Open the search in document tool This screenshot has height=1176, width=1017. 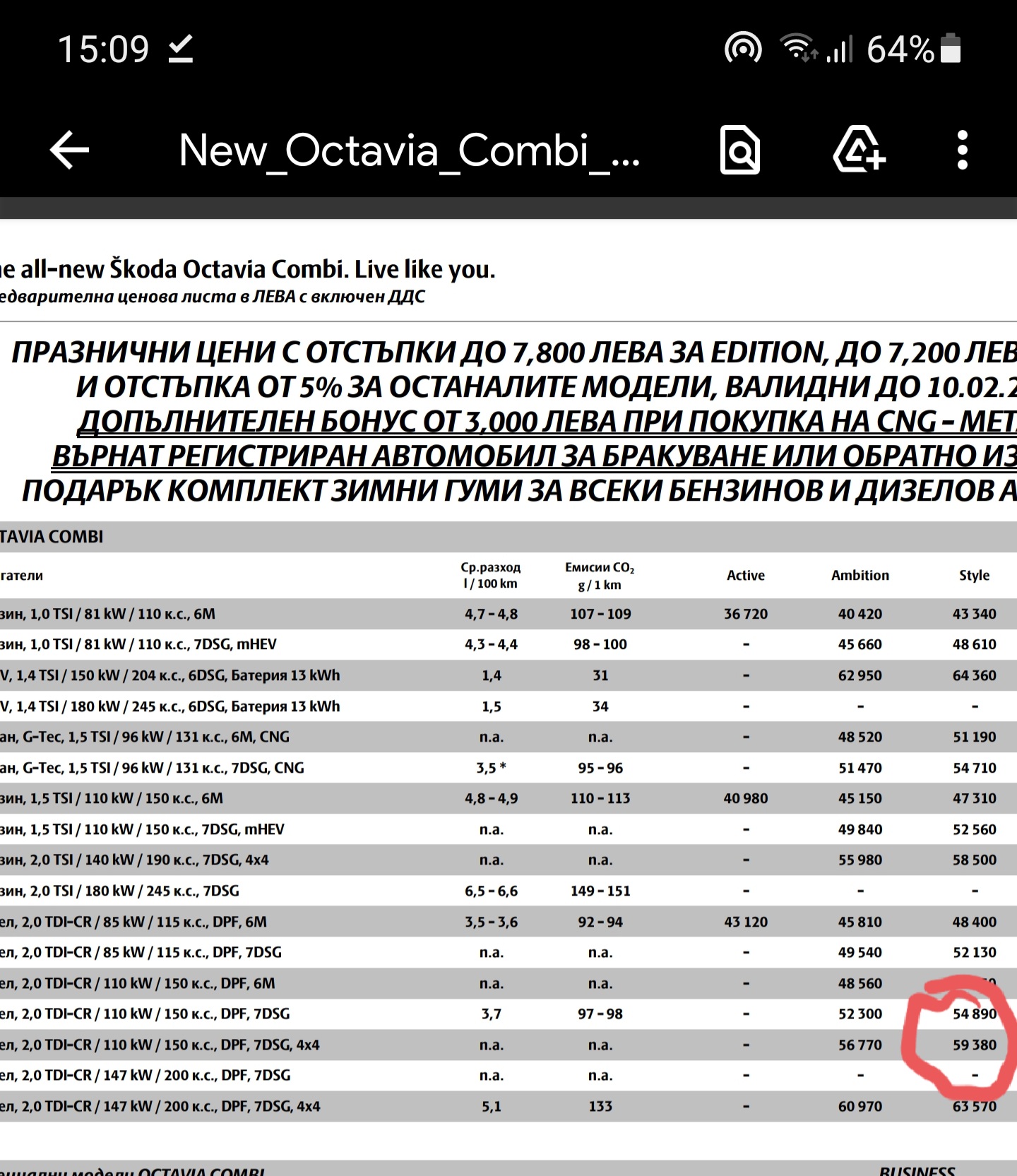pos(739,150)
